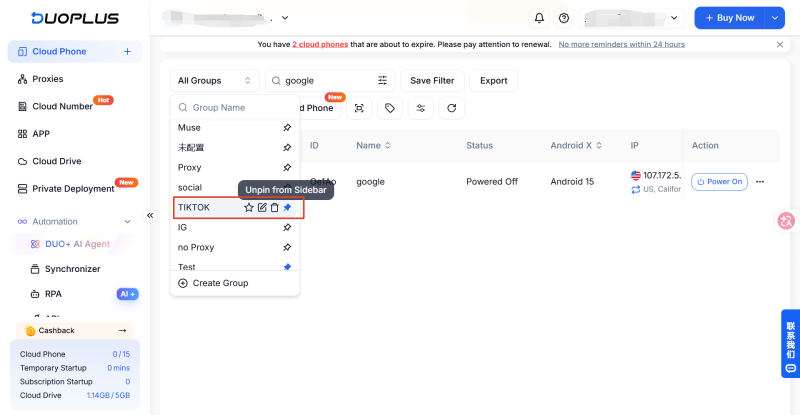Favorite the TIKTOK group with star icon
The height and width of the screenshot is (415, 800).
pyautogui.click(x=248, y=207)
